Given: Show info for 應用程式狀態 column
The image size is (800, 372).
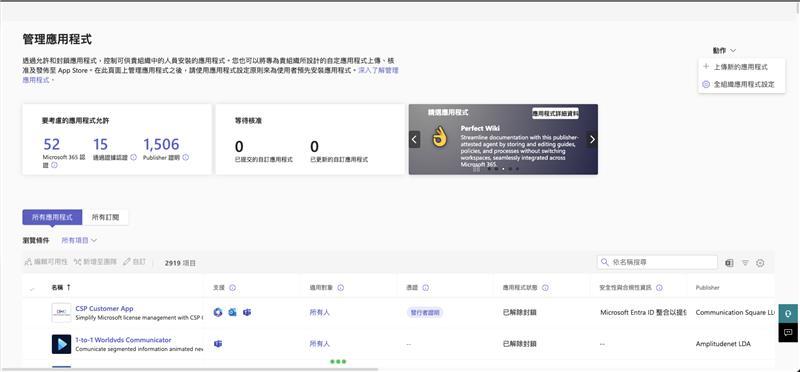Looking at the screenshot, I should (545, 288).
